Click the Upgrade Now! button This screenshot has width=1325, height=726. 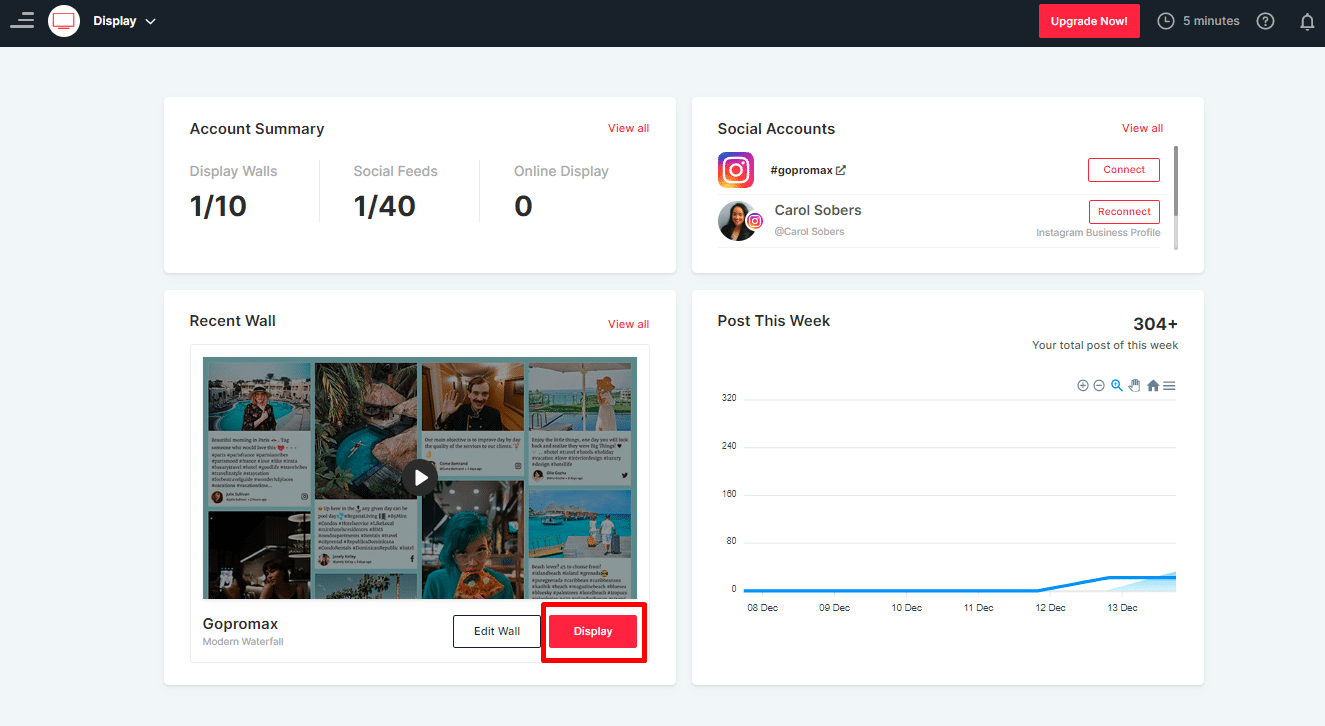(1088, 21)
